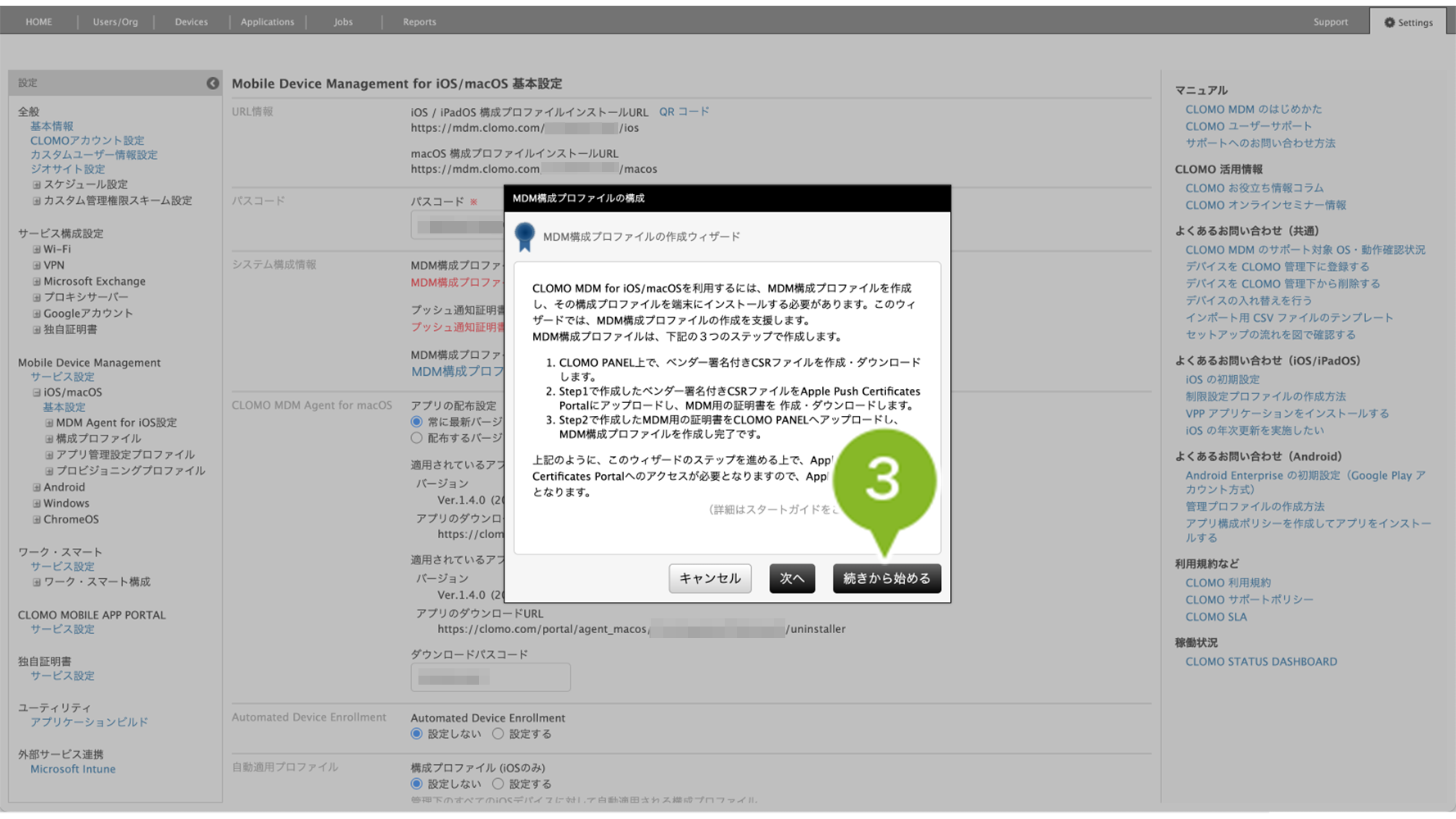Expand the Windows tree node

(36, 504)
